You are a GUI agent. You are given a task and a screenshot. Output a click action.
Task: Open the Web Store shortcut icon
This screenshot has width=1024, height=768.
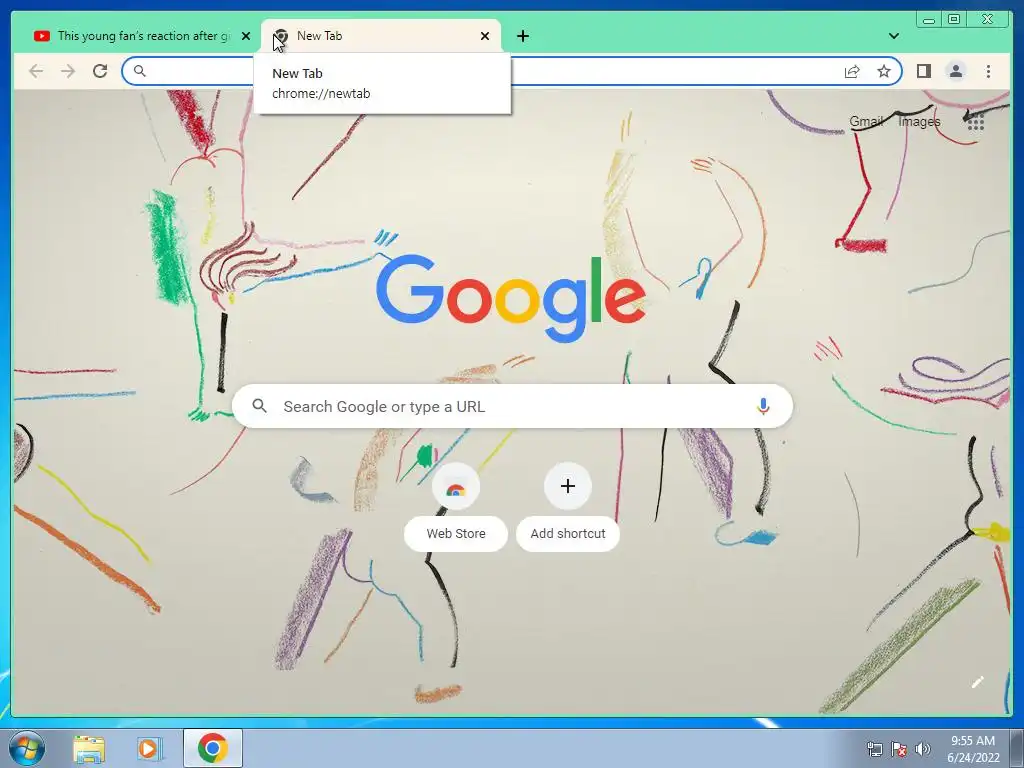456,487
